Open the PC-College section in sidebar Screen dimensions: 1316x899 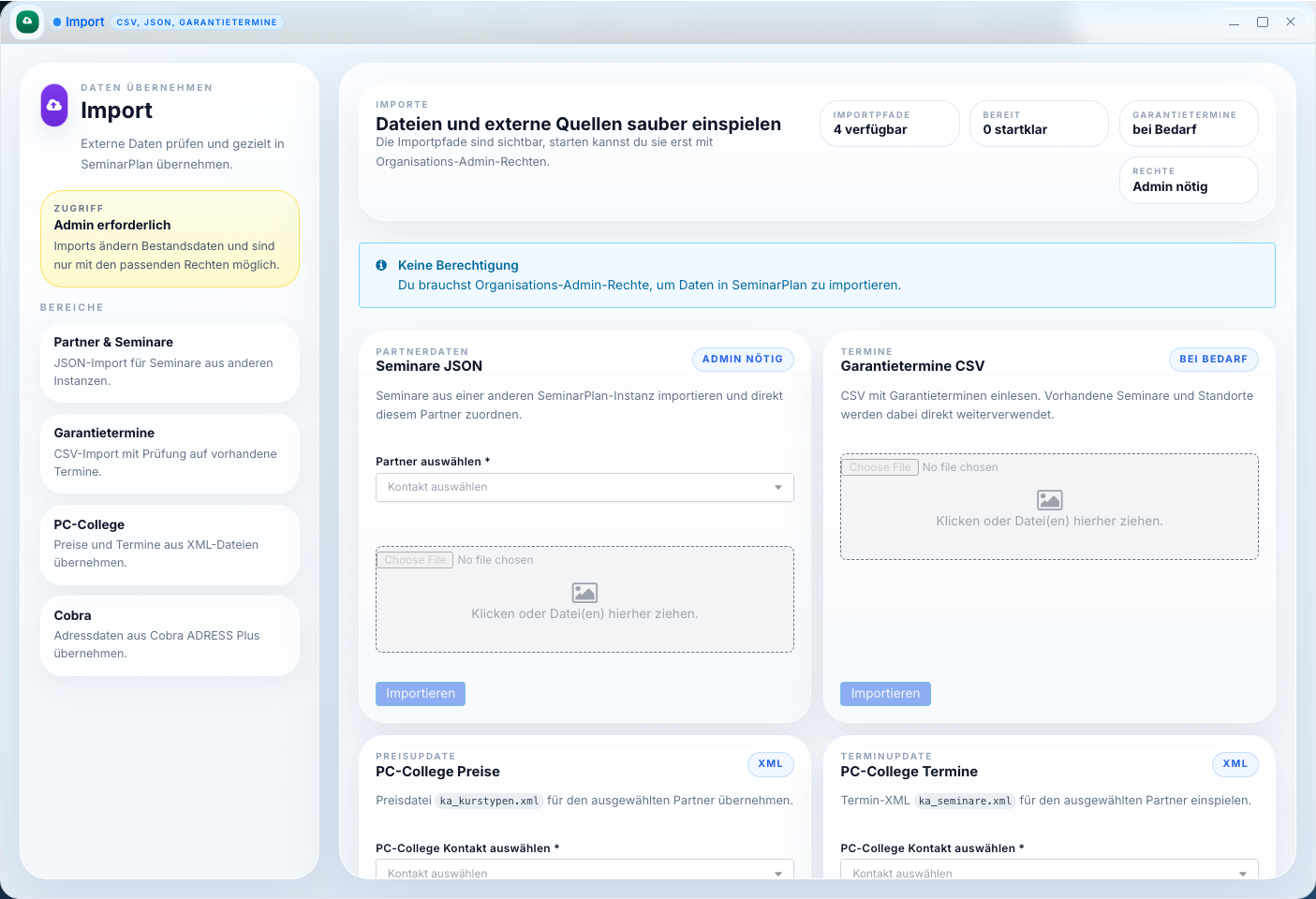point(170,544)
